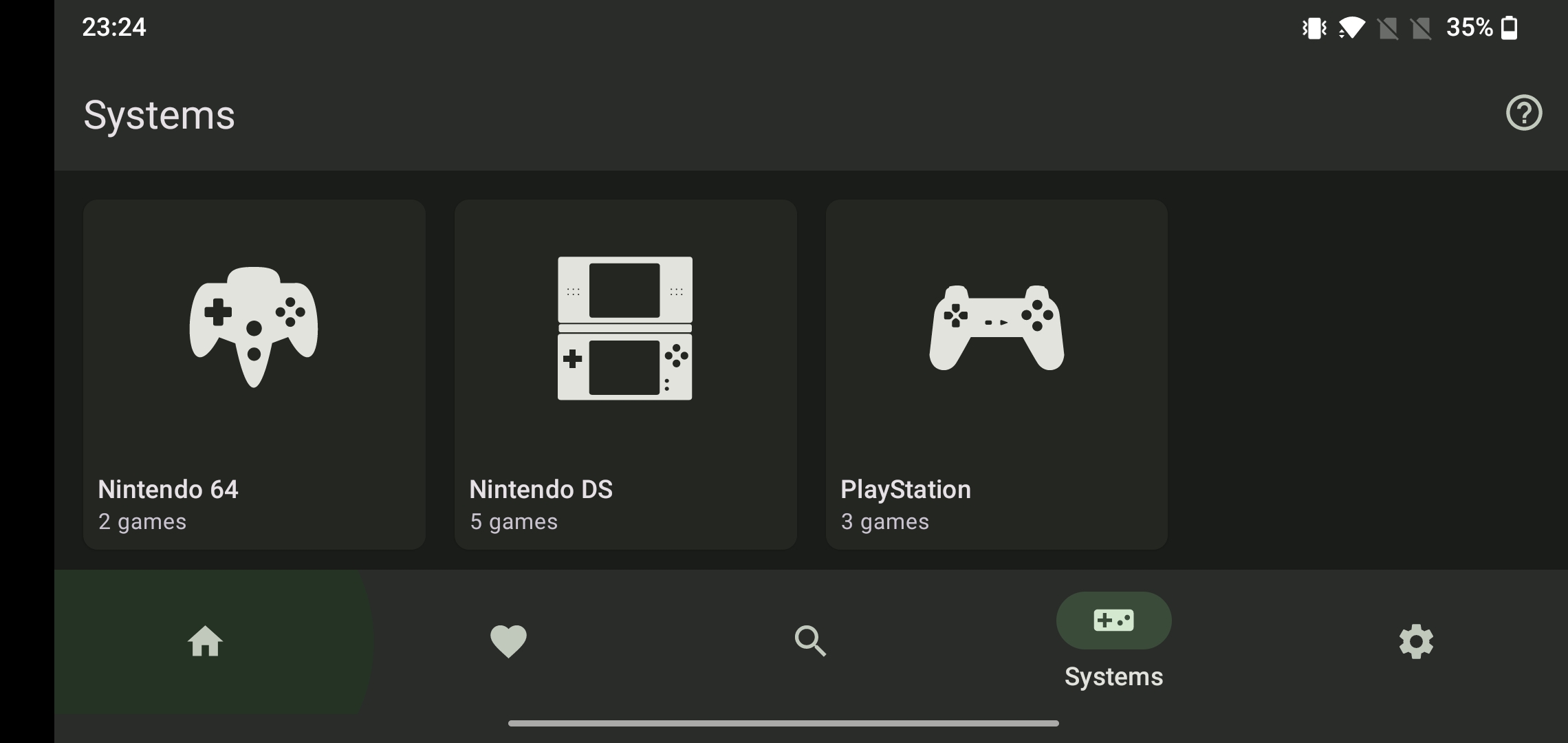Tap the battery indicator in status bar
Viewport: 1568px width, 743px height.
(x=1510, y=28)
